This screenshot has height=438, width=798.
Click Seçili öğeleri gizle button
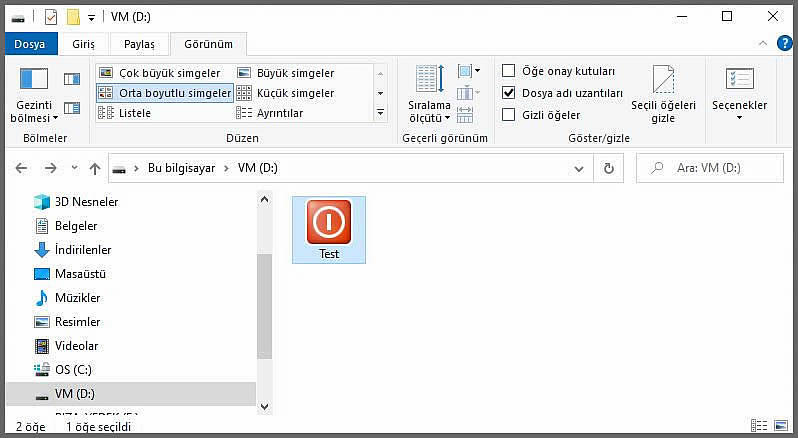tap(663, 95)
